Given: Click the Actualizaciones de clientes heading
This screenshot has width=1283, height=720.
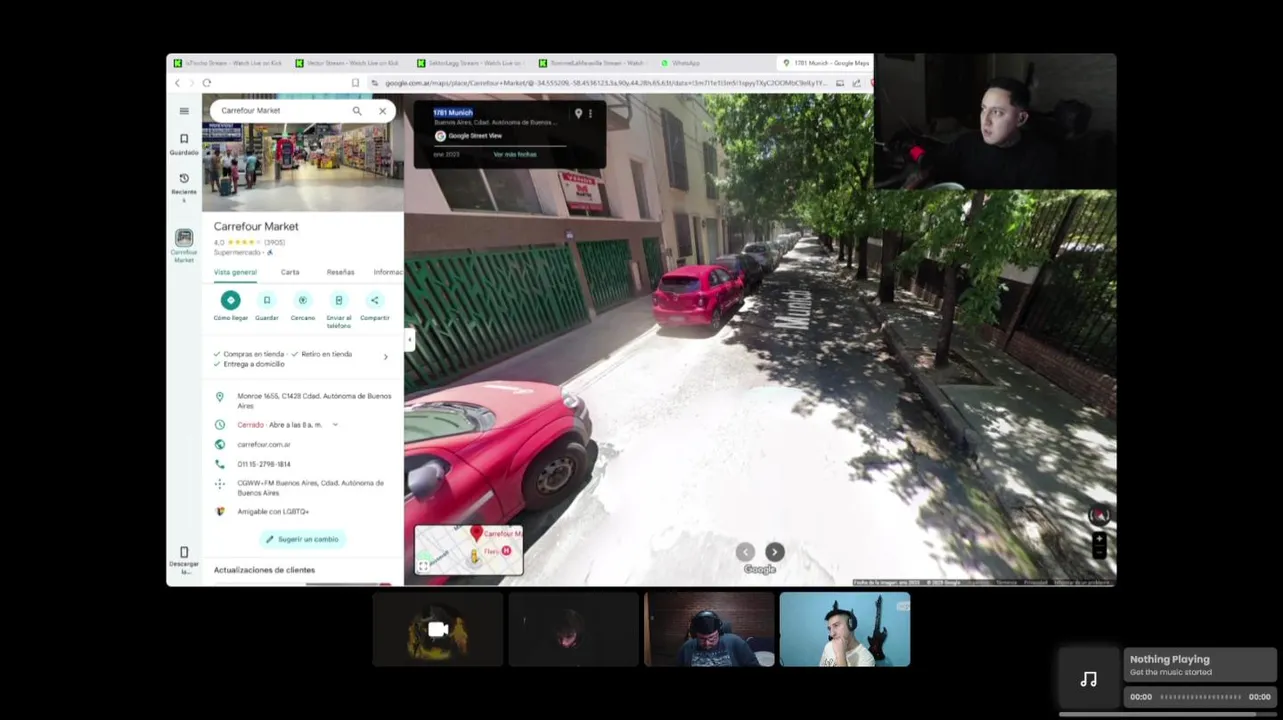Looking at the screenshot, I should point(264,570).
